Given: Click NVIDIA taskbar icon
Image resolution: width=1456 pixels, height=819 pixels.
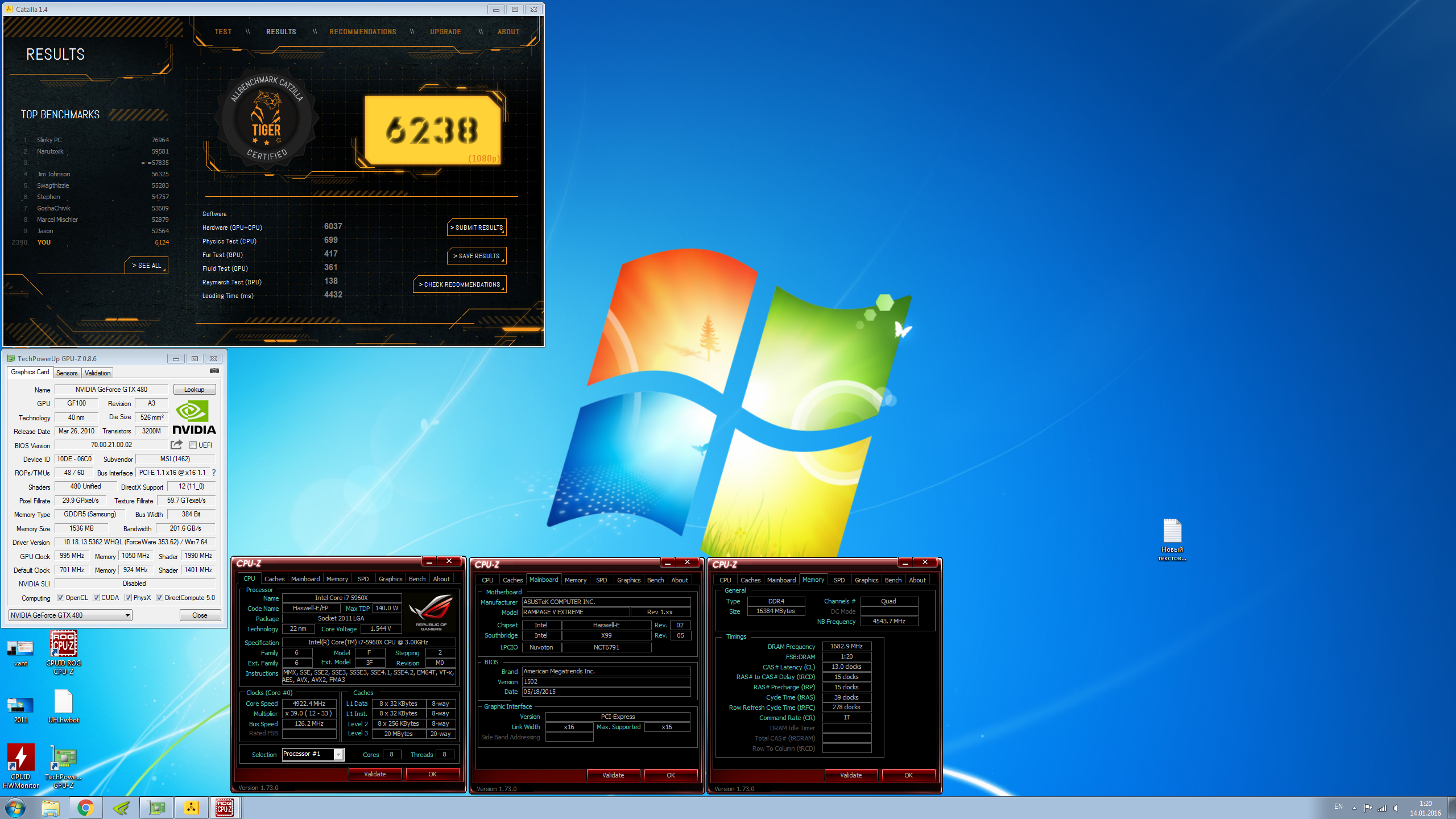Looking at the screenshot, I should [121, 808].
